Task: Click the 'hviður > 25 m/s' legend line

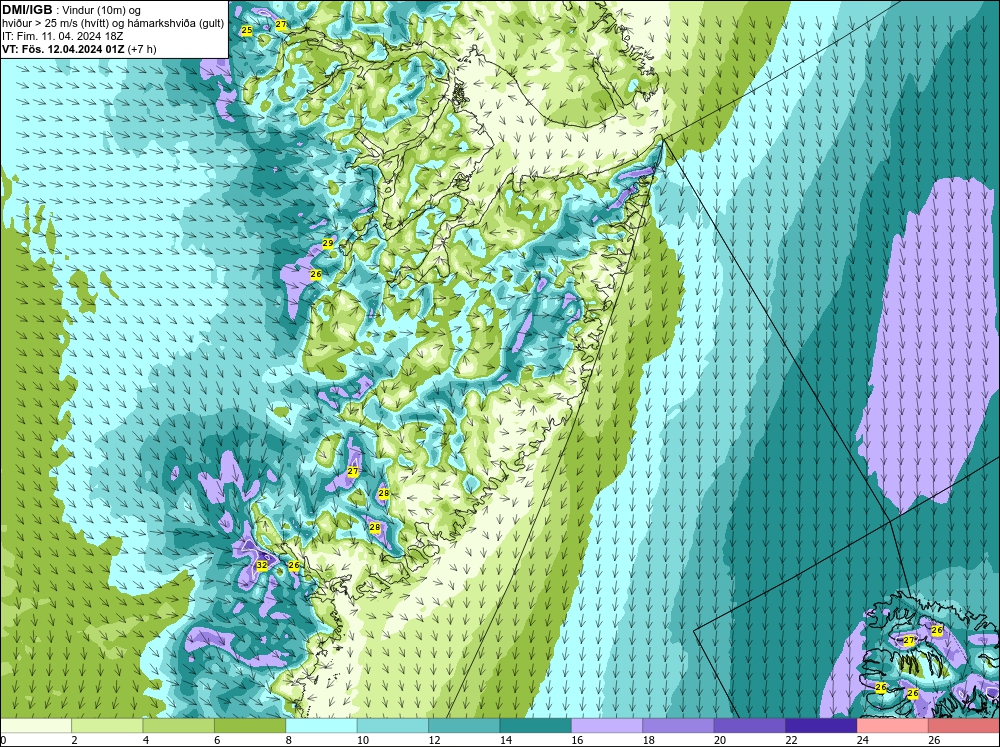Action: pos(113,24)
